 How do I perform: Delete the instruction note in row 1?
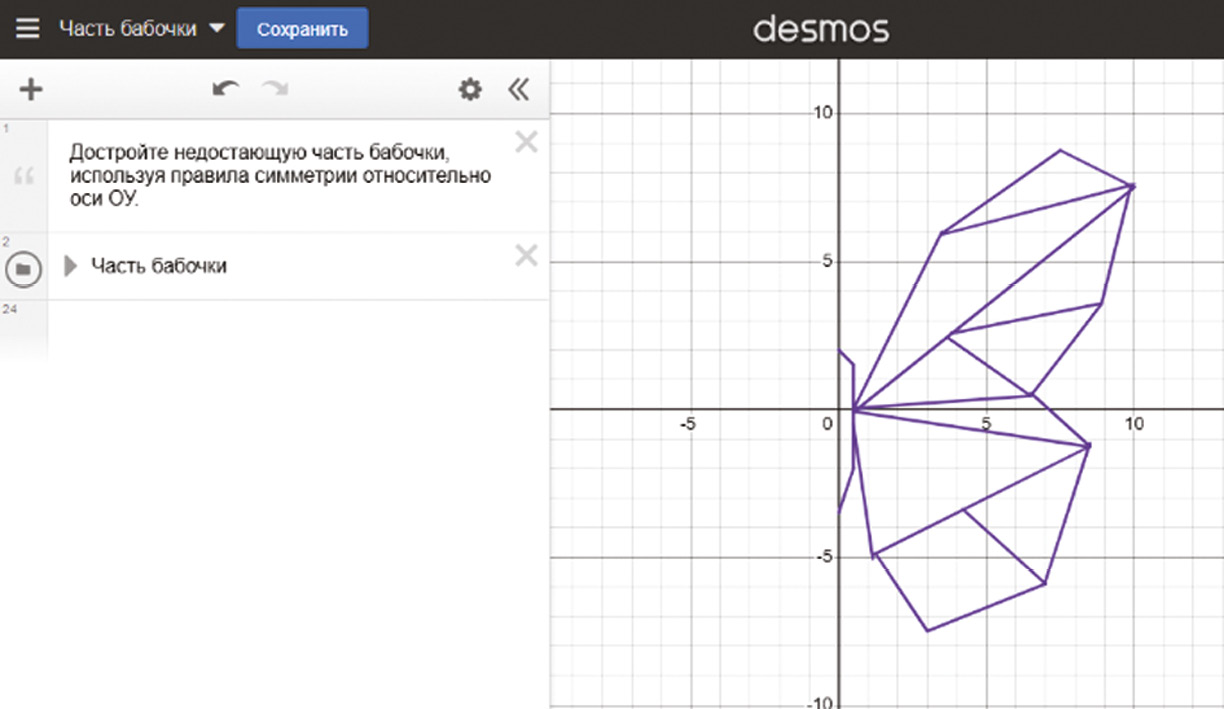point(526,143)
